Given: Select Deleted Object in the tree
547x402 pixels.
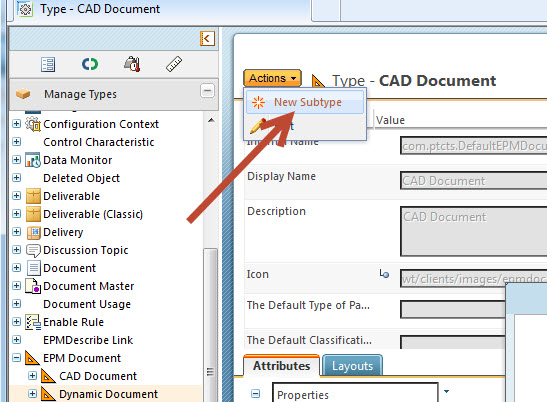Looking at the screenshot, I should click(81, 178).
